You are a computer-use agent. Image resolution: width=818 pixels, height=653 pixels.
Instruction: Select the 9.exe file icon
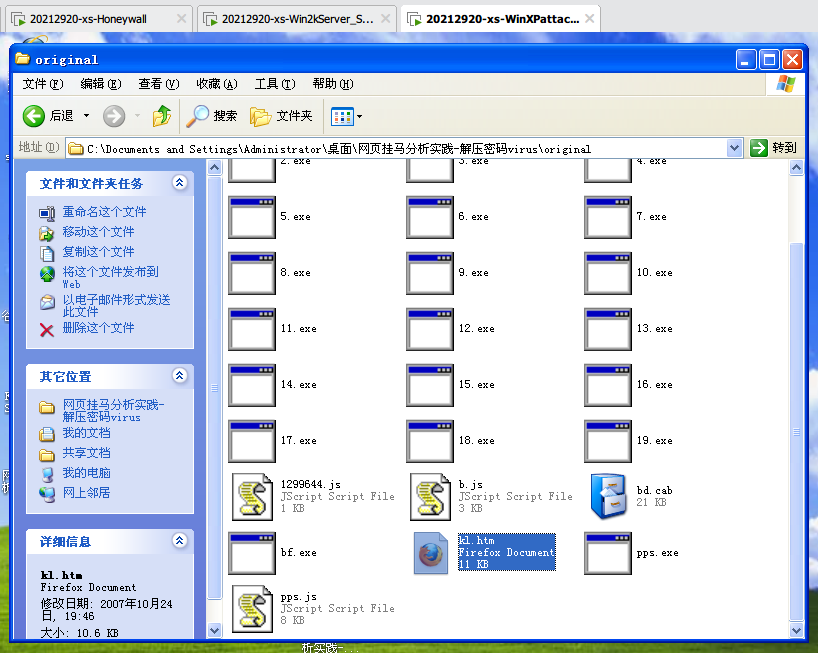[x=430, y=273]
